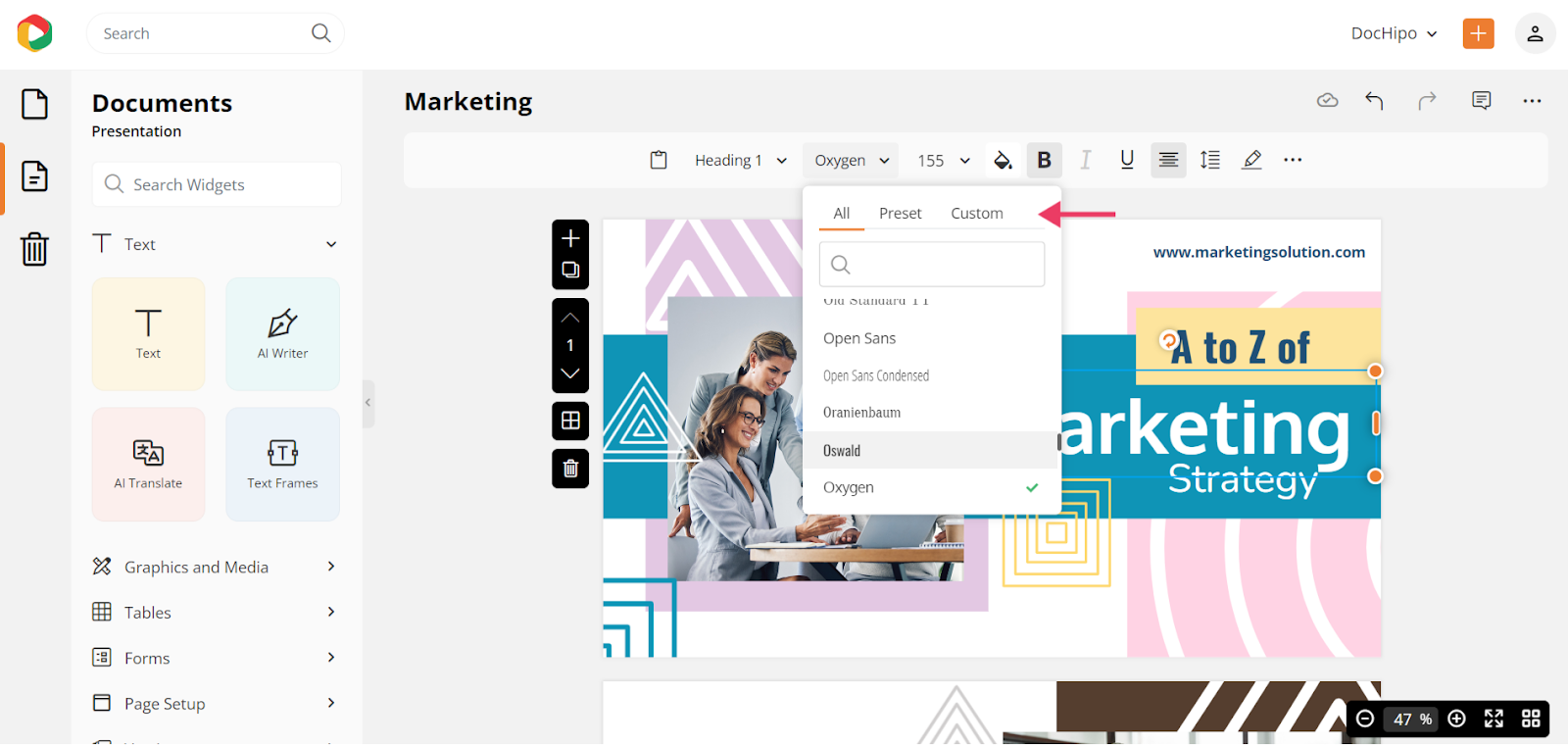Image resolution: width=1568 pixels, height=745 pixels.
Task: Delete the page with the trash icon
Action: click(570, 469)
